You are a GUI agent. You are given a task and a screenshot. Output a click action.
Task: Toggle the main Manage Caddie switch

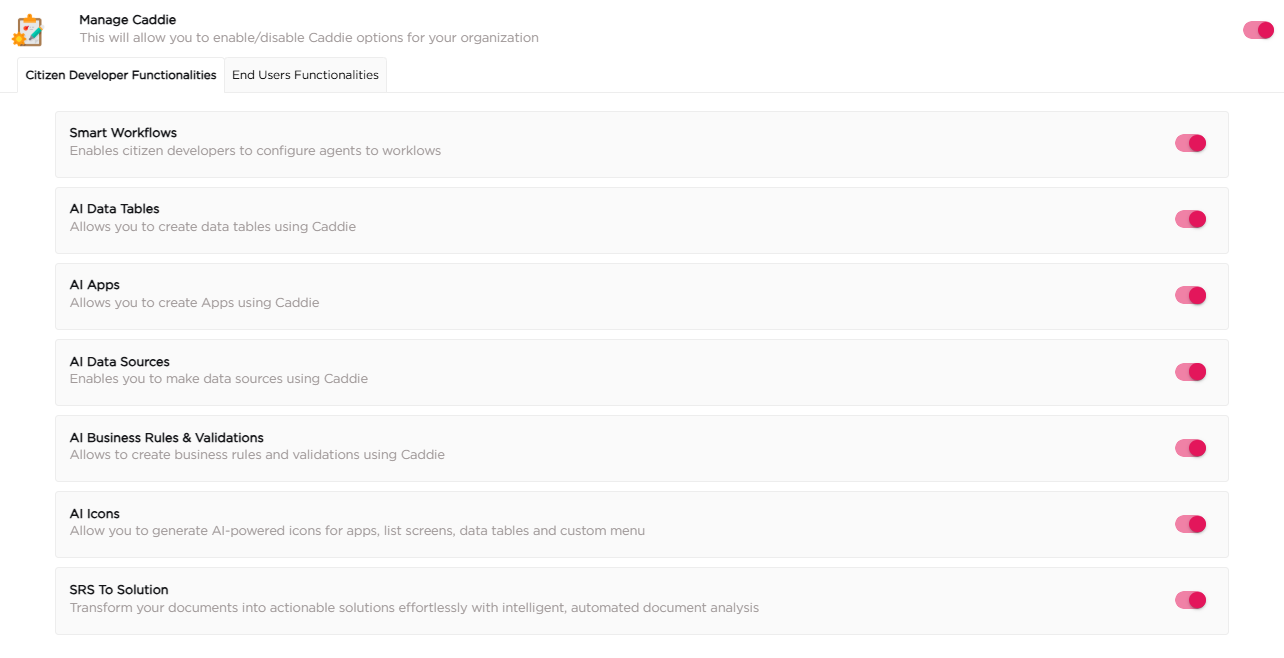(1258, 30)
